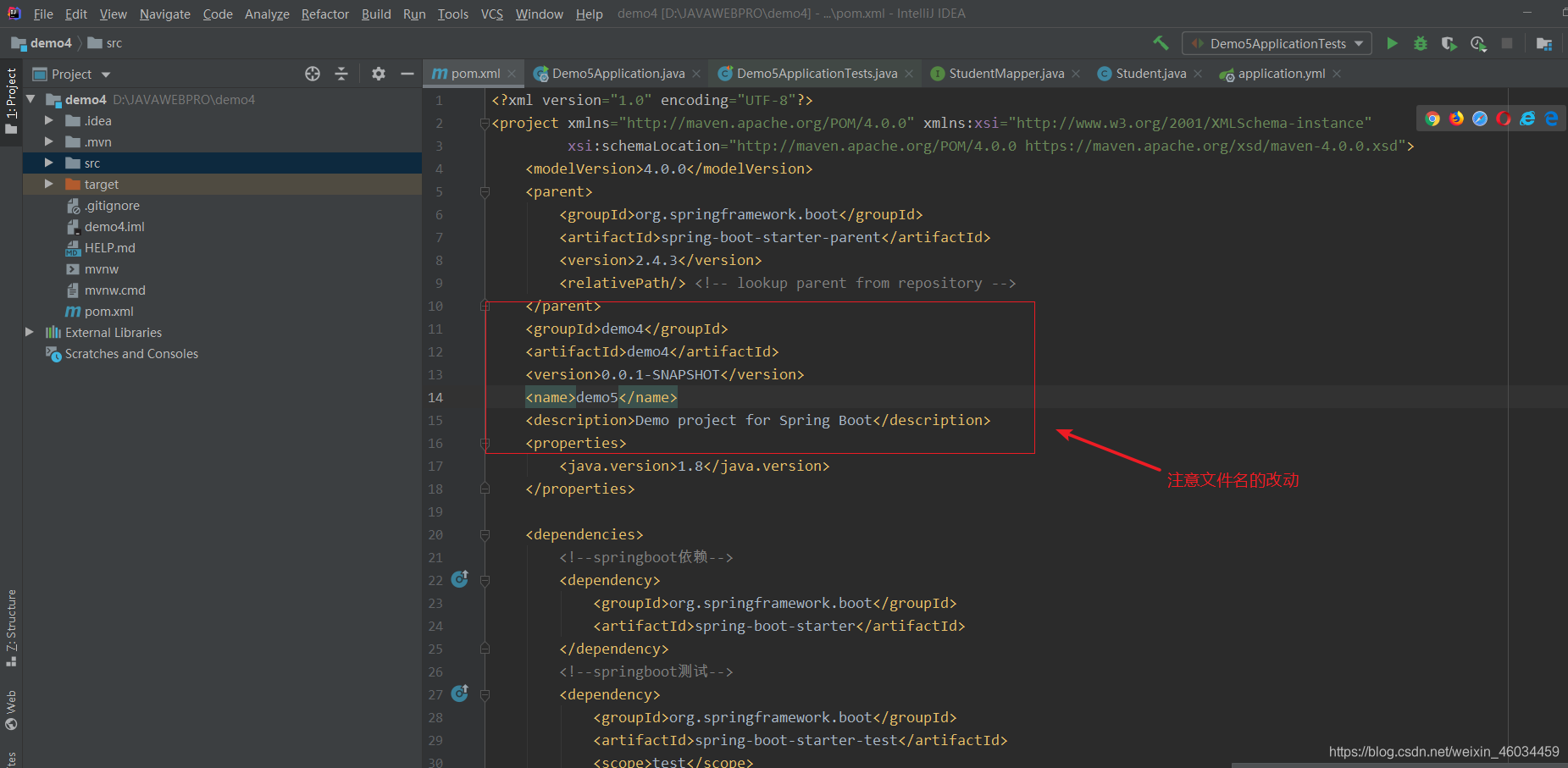Switch to StudentMapper.java tab

1006,74
